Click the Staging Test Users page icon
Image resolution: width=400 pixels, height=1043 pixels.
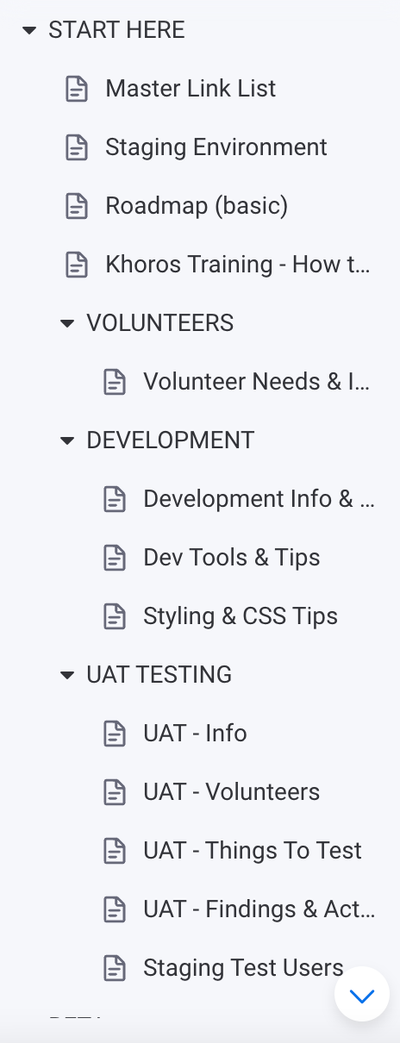114,968
